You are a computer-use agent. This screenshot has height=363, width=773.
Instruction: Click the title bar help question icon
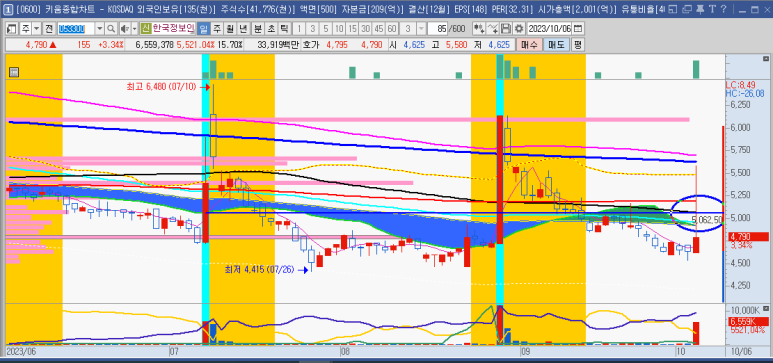point(723,9)
